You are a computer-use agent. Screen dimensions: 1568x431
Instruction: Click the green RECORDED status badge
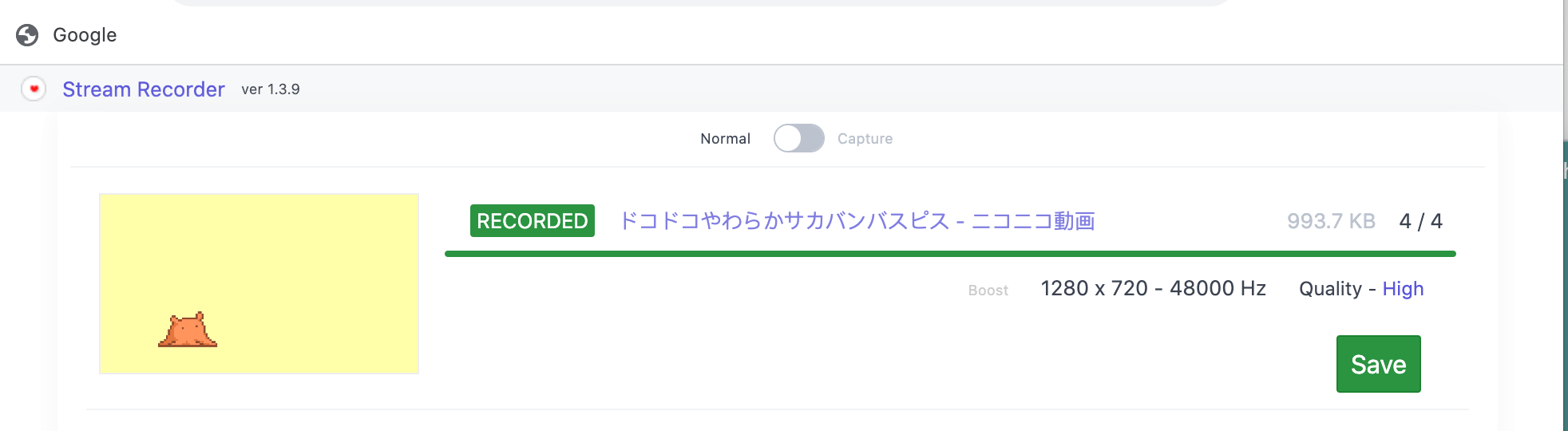tap(532, 221)
